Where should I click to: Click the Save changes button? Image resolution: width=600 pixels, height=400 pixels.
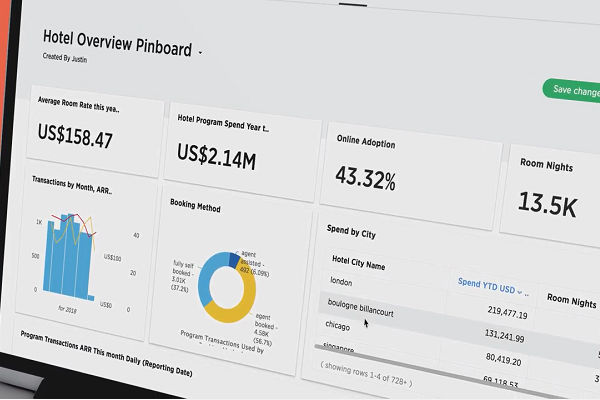(572, 91)
